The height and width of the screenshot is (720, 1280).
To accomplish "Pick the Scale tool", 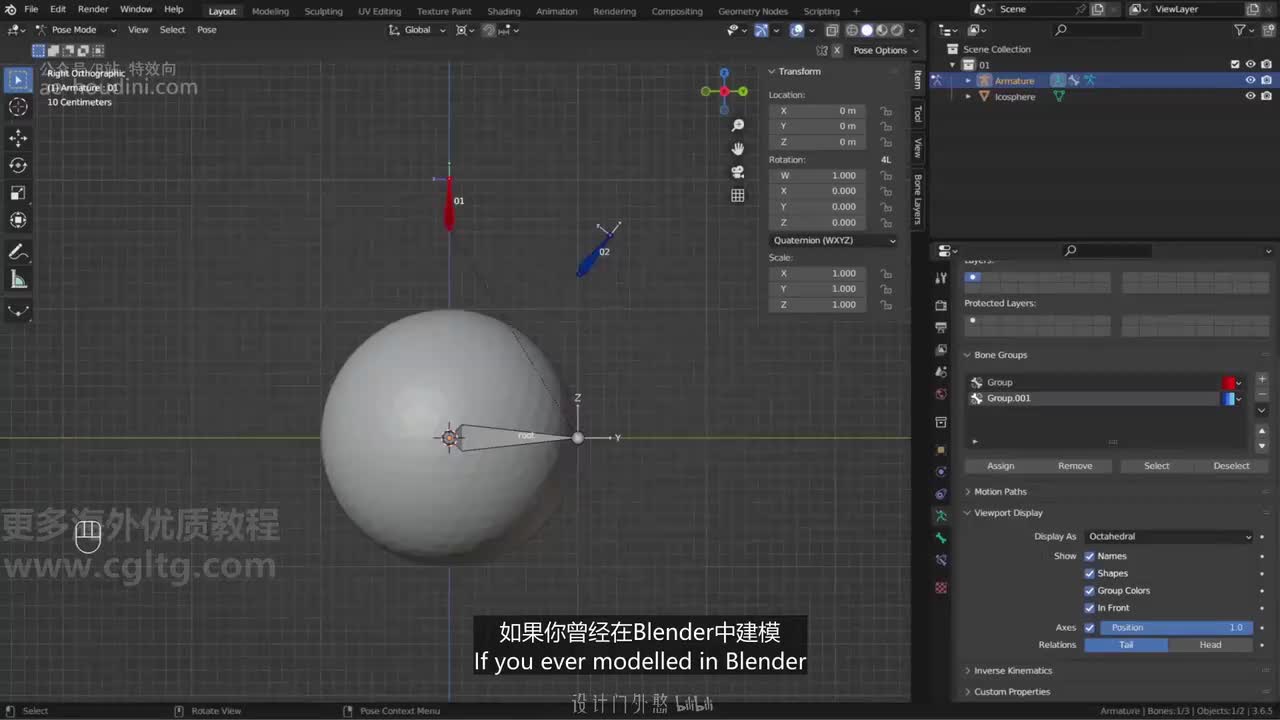I will 18,193.
